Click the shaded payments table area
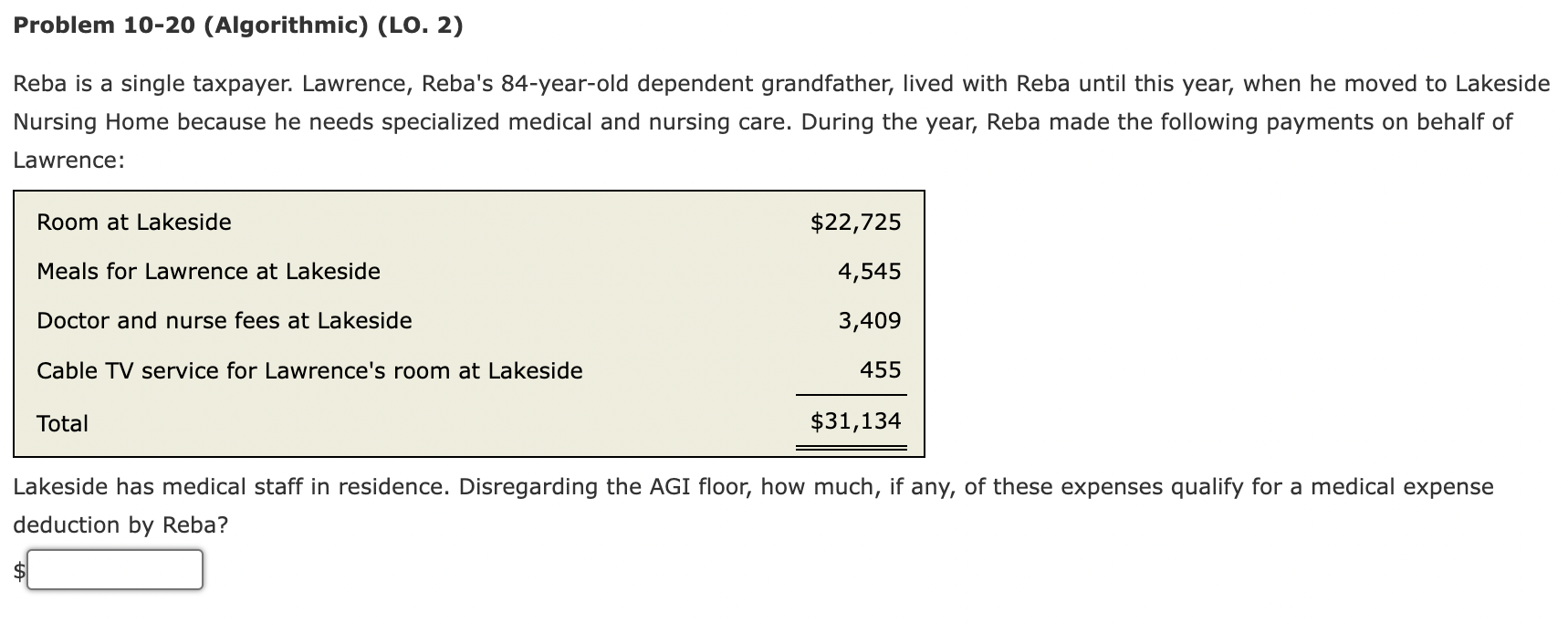The width and height of the screenshot is (1568, 633). [469, 319]
